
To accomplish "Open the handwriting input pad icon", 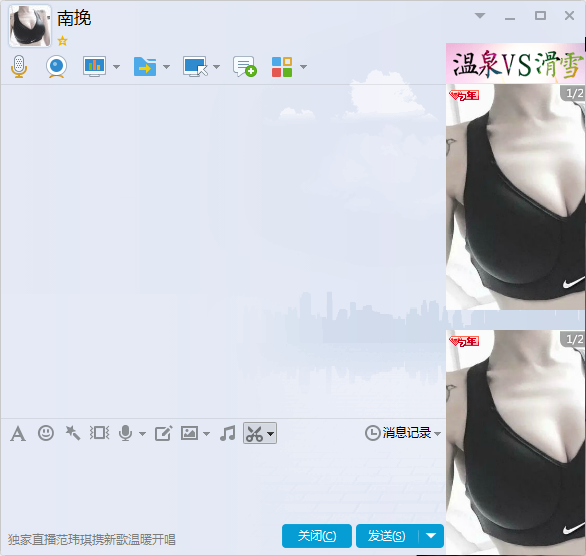I will [x=163, y=433].
